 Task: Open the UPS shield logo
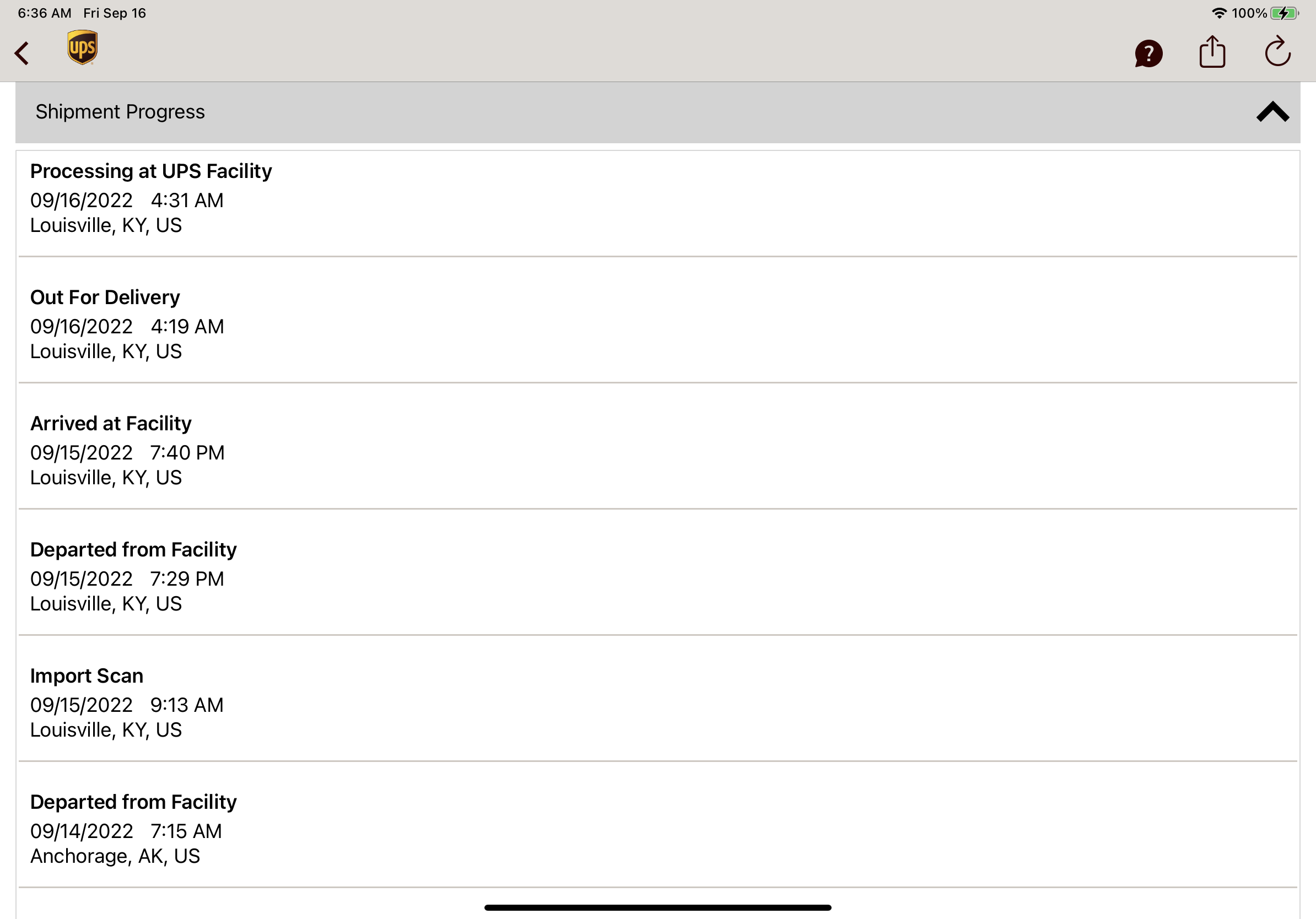click(83, 47)
